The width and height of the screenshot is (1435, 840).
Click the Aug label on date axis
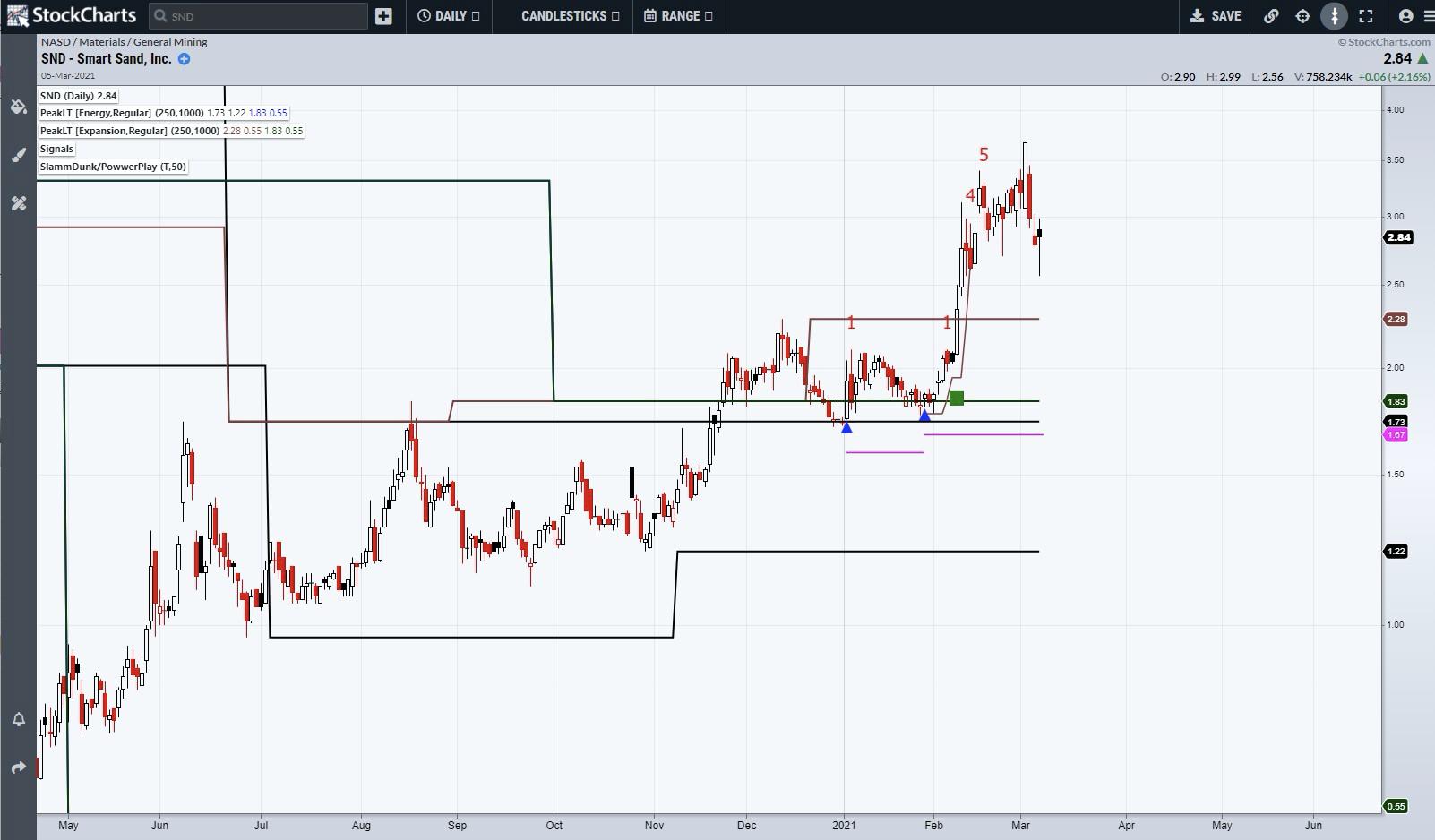tap(361, 826)
